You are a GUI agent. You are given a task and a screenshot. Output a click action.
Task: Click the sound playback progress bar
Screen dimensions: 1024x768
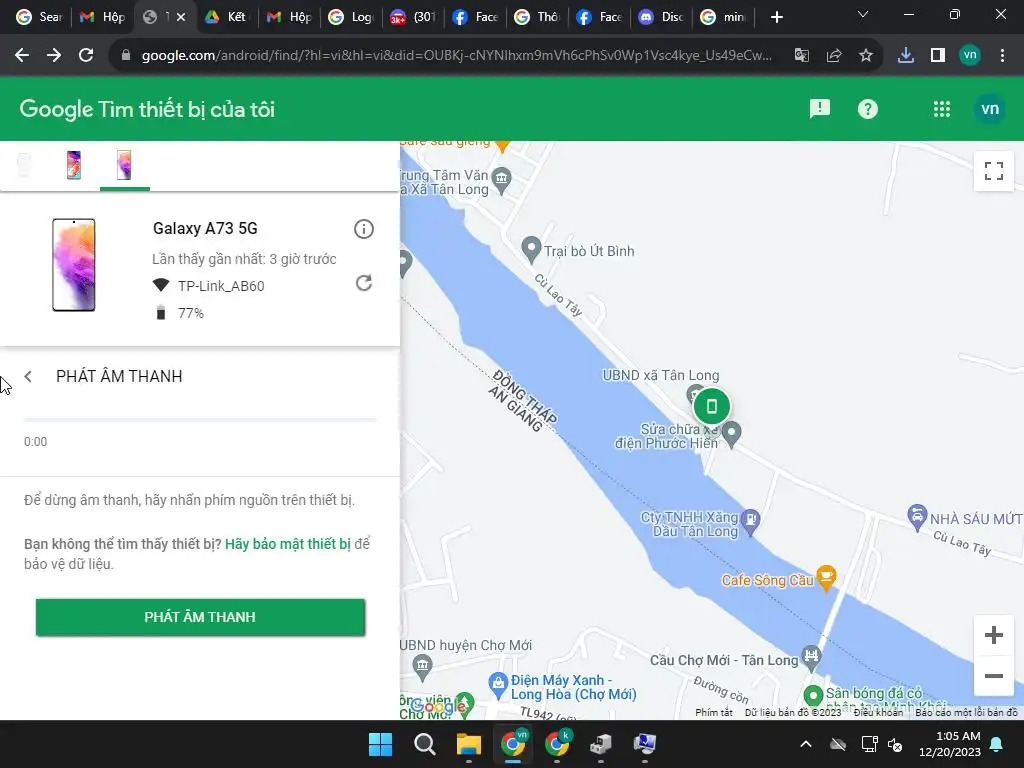pyautogui.click(x=200, y=419)
